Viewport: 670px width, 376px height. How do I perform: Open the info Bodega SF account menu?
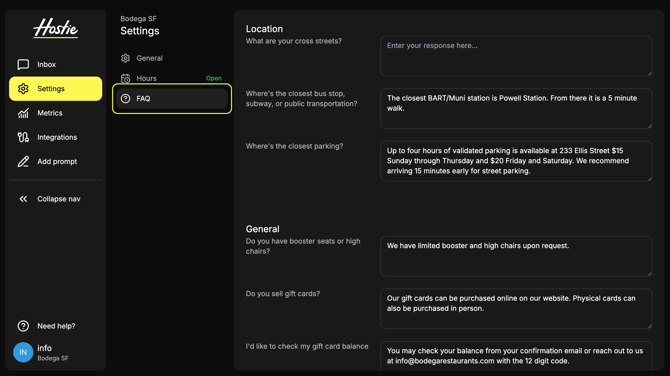56,352
